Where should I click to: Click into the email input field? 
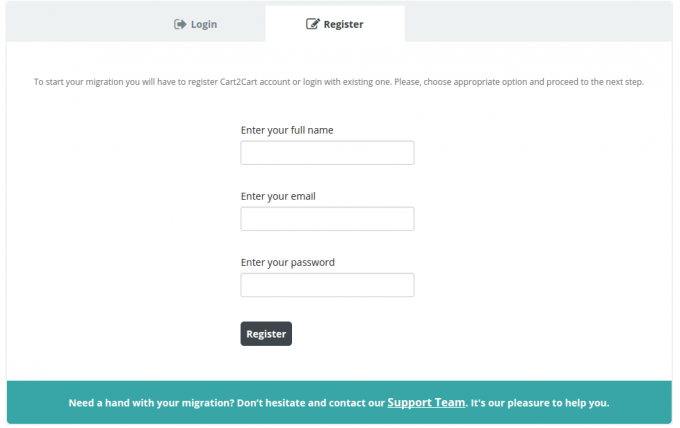coord(327,219)
